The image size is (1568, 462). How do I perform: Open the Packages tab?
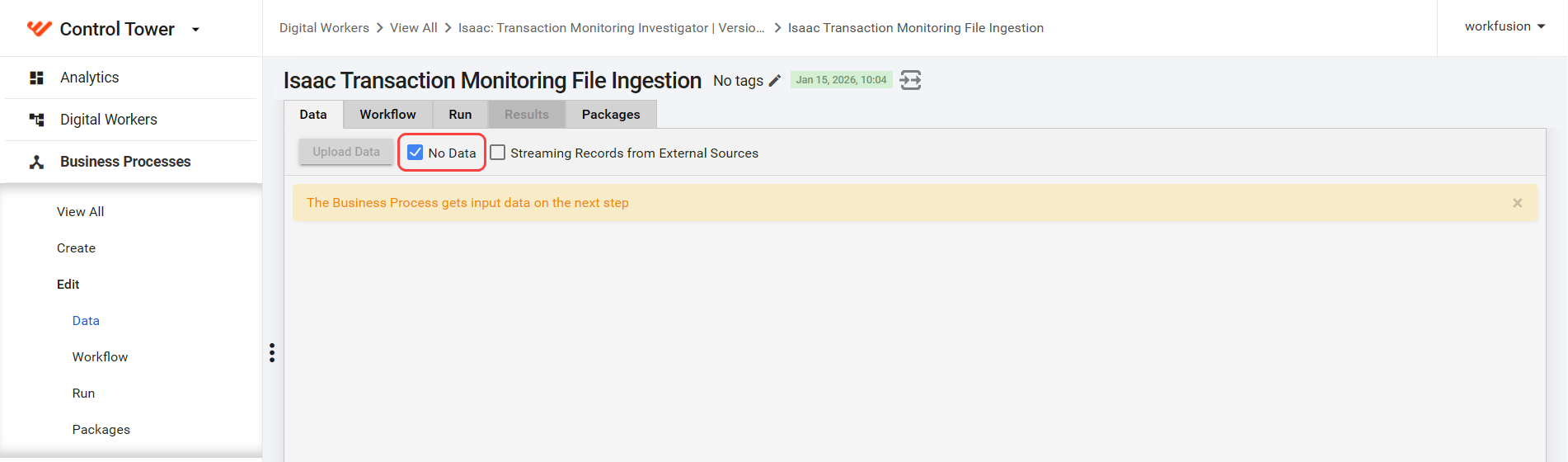click(611, 115)
